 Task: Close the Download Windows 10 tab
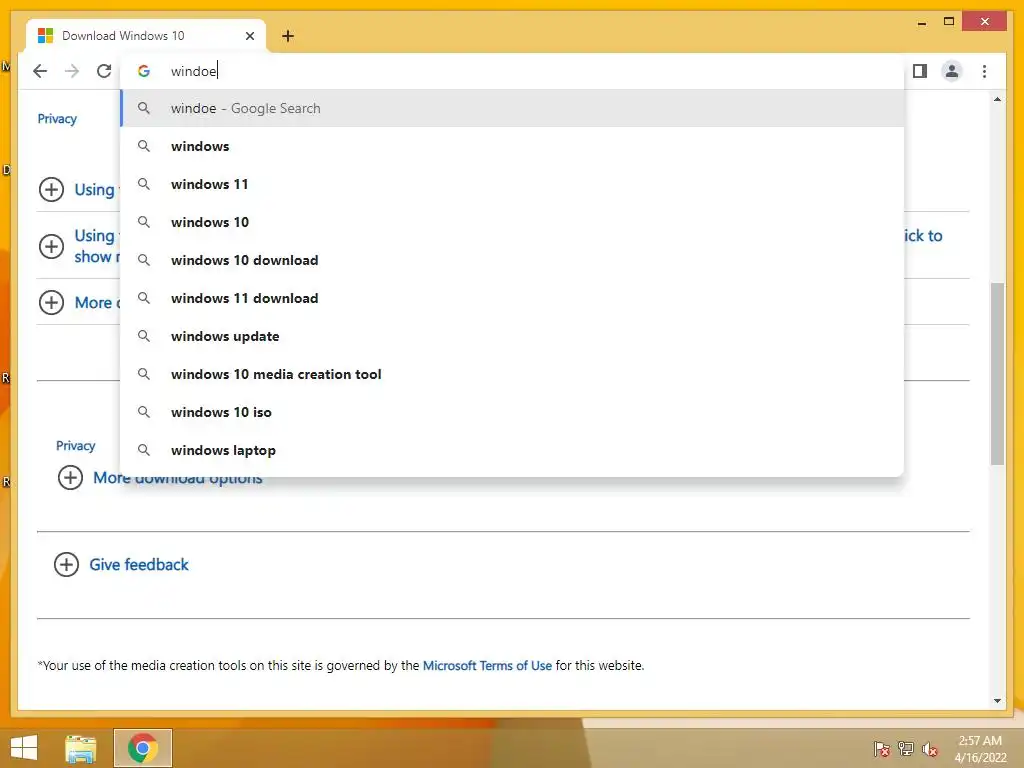point(249,36)
